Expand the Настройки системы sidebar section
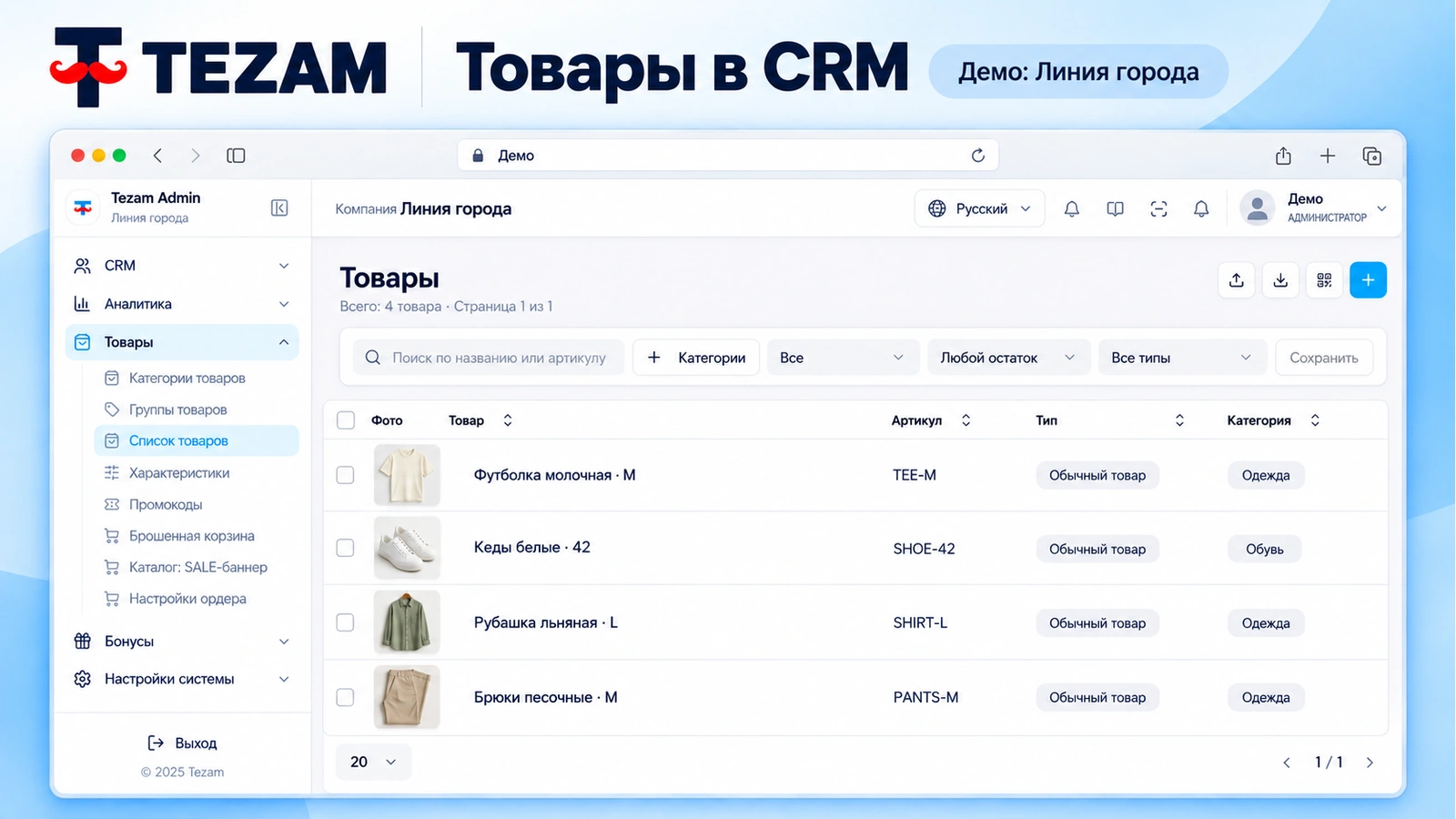 (x=182, y=679)
